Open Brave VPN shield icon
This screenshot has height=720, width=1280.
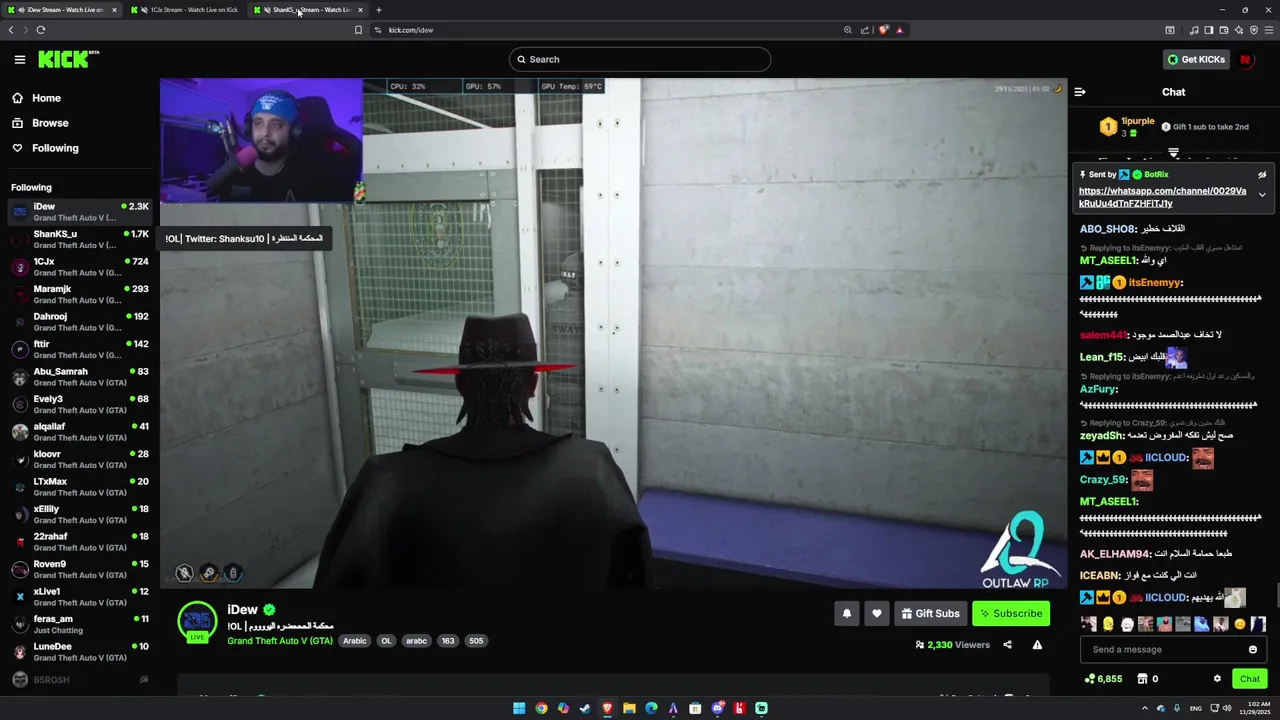click(1252, 30)
